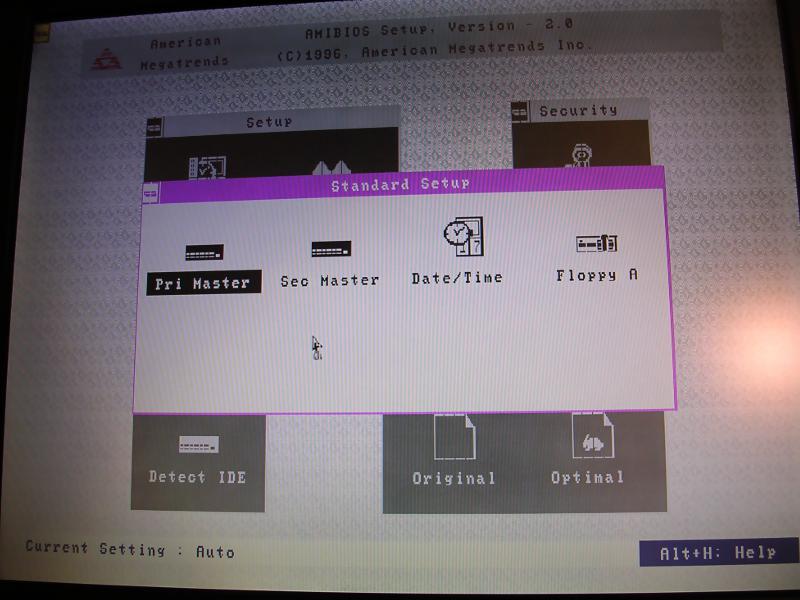Open the Security window control menu box

pos(519,112)
